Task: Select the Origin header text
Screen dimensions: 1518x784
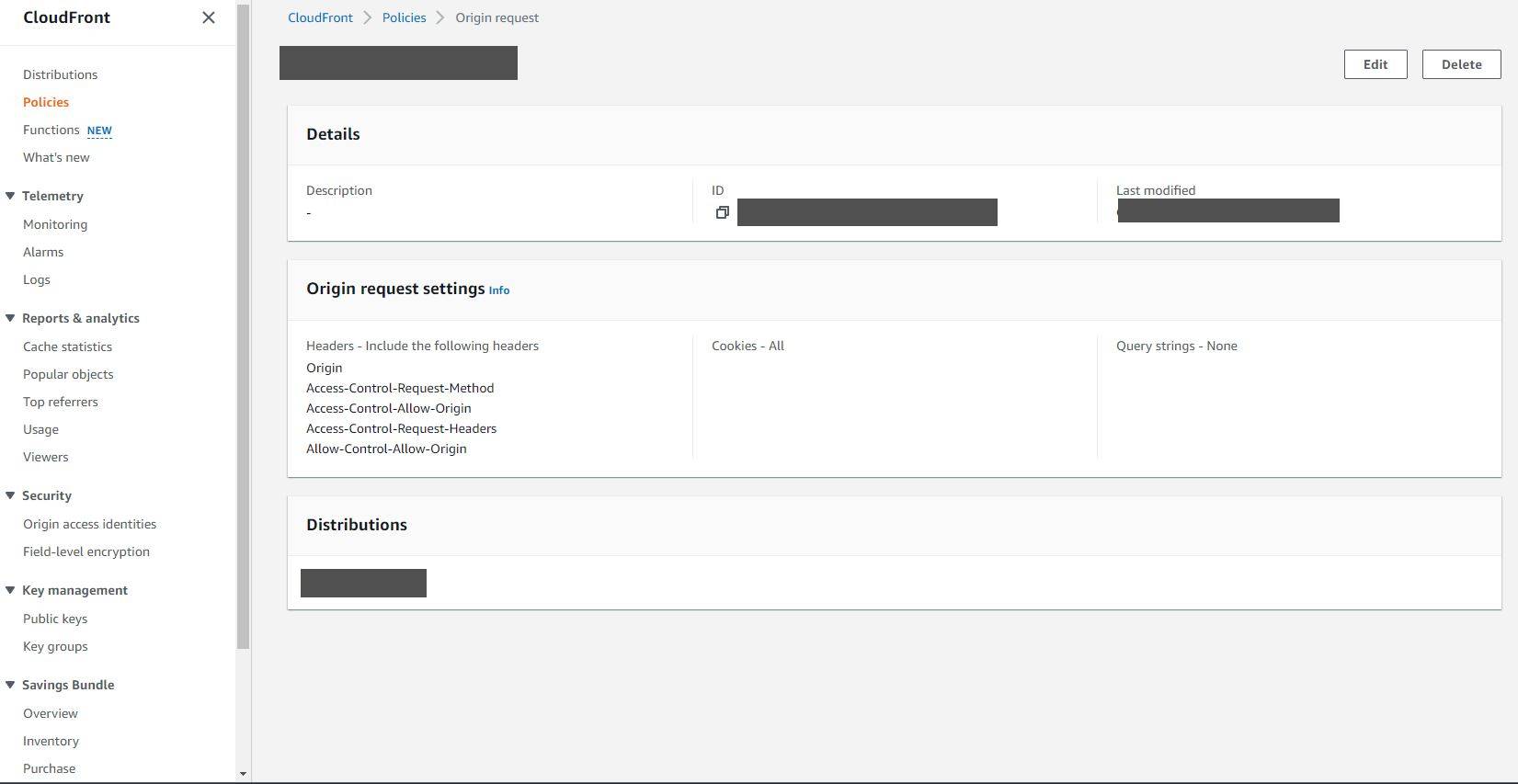Action: [x=324, y=368]
